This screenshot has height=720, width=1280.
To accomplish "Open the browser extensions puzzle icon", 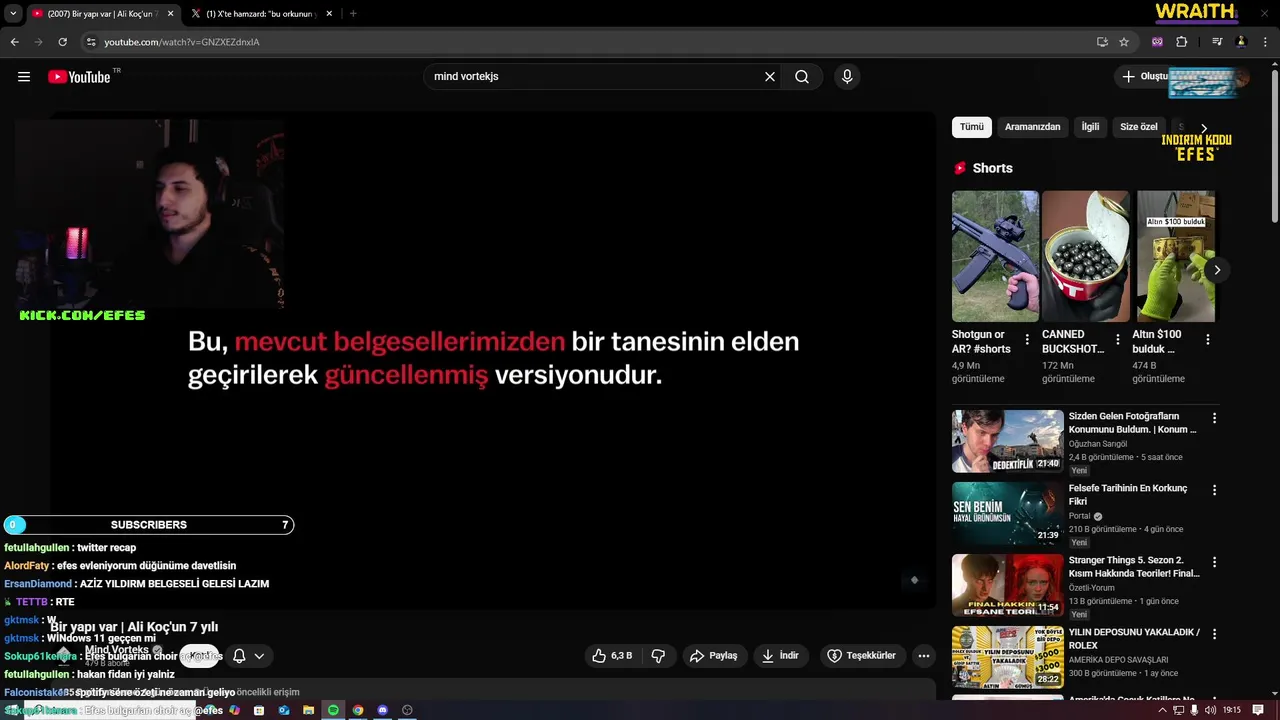I will 1181,42.
